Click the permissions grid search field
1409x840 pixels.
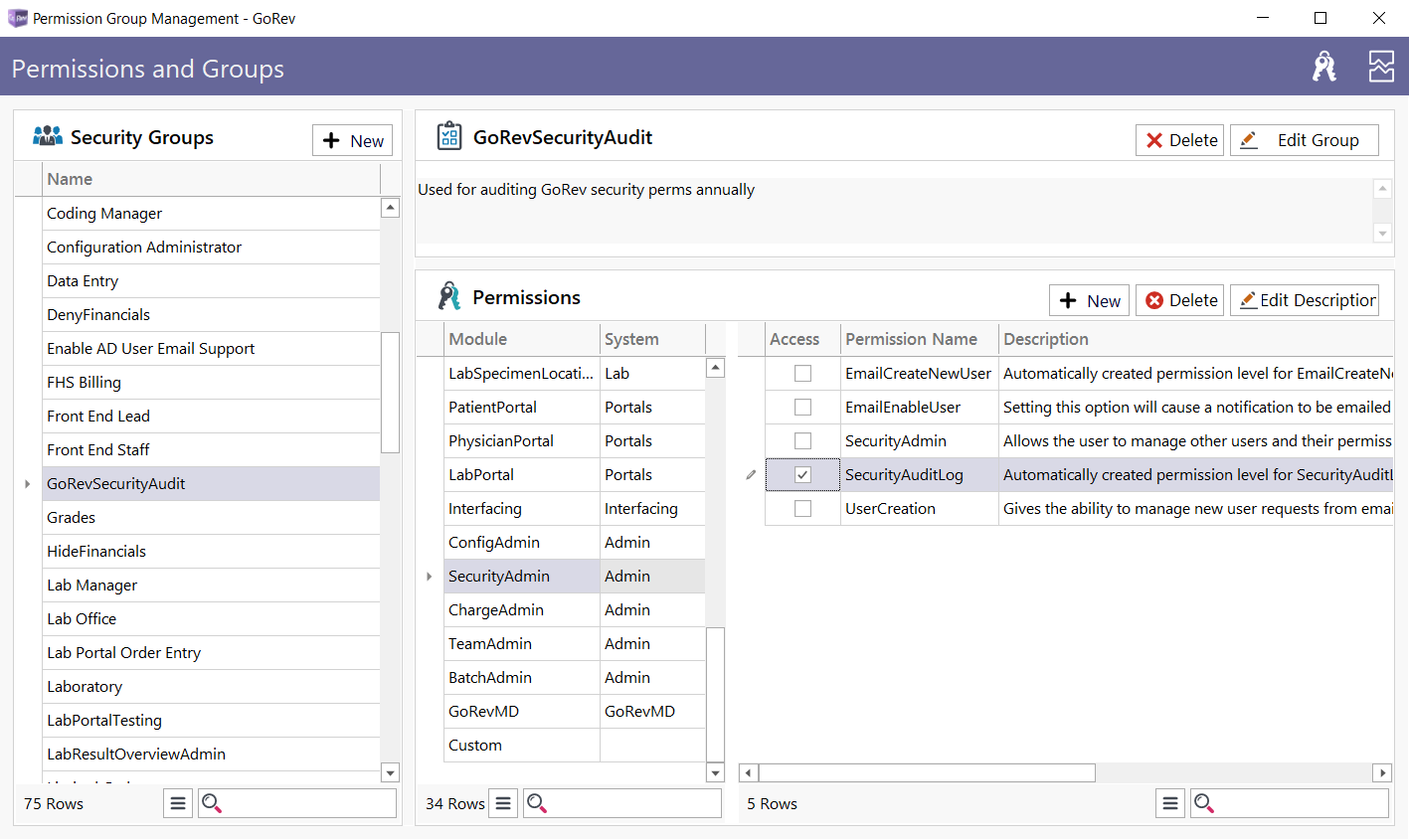coord(1290,803)
